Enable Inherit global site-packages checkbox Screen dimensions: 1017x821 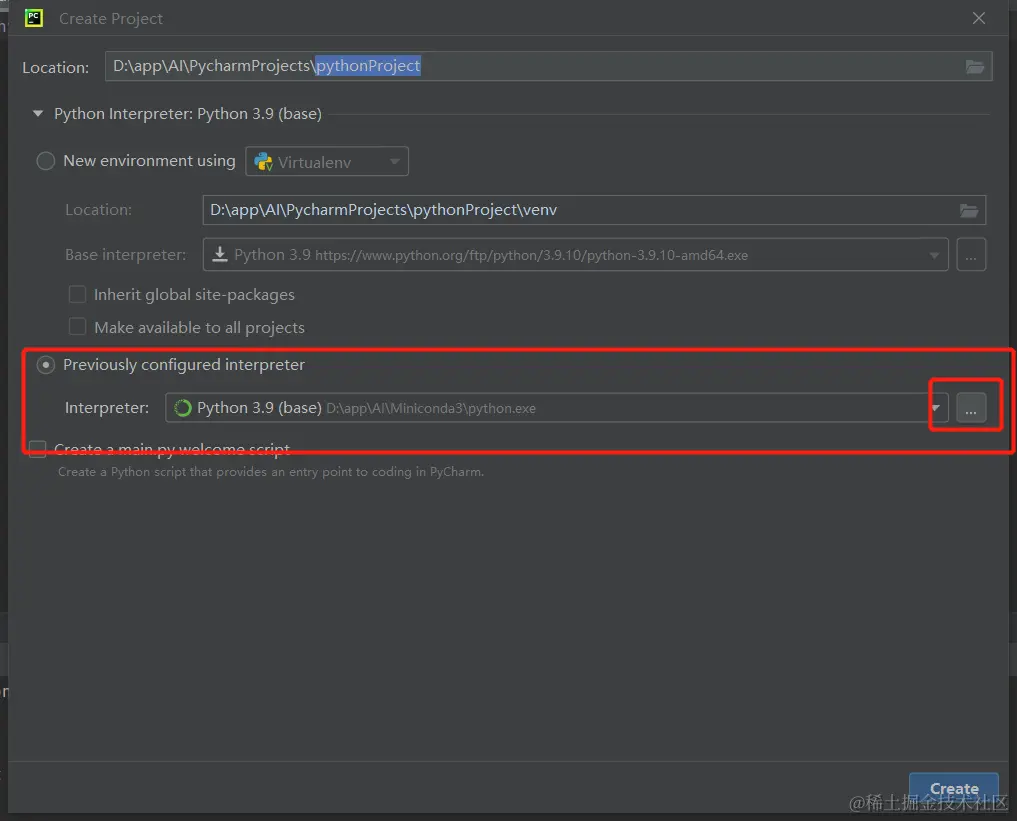tap(77, 294)
